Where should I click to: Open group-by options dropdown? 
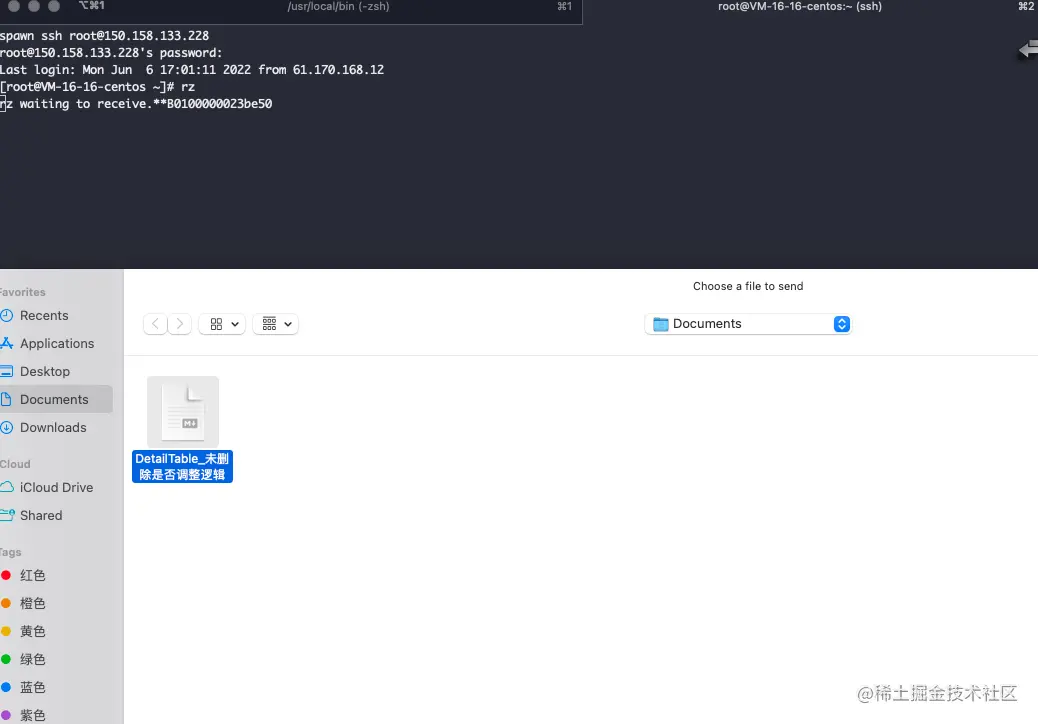(276, 324)
